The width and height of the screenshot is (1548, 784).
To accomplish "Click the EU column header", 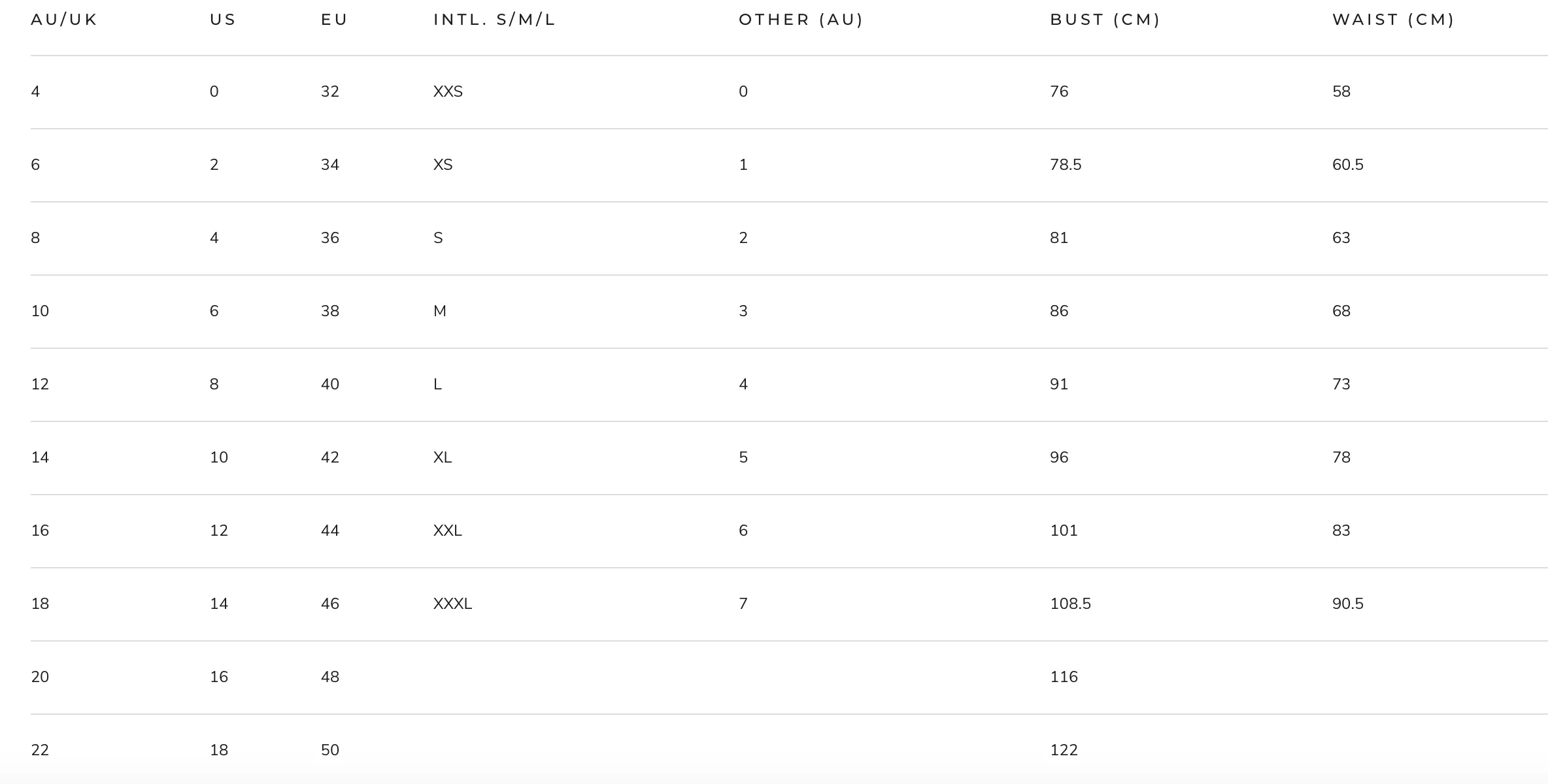I will tap(334, 20).
